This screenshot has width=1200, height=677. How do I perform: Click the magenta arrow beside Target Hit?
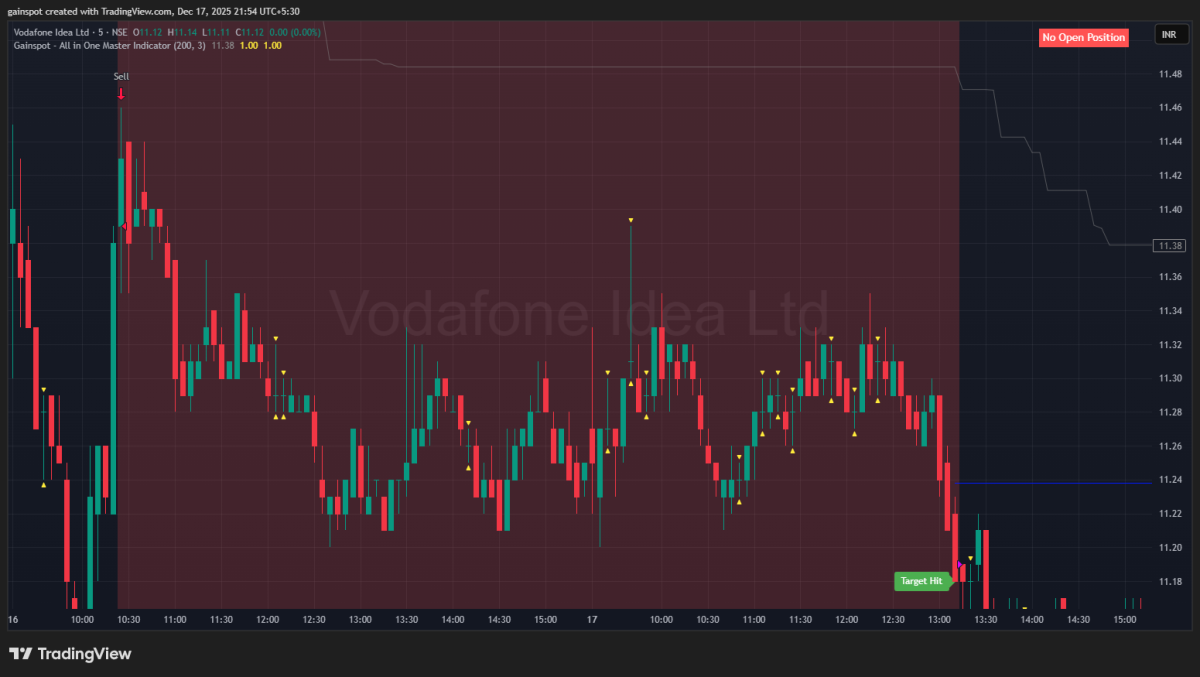[x=960, y=566]
